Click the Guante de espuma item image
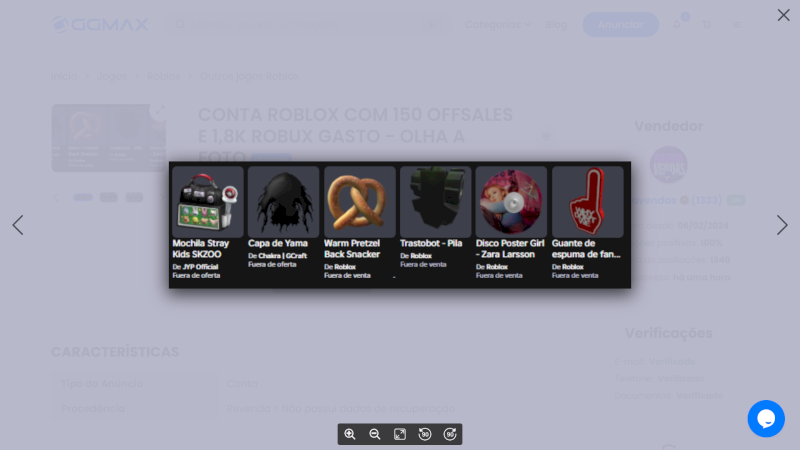Image resolution: width=800 pixels, height=450 pixels. (x=587, y=202)
